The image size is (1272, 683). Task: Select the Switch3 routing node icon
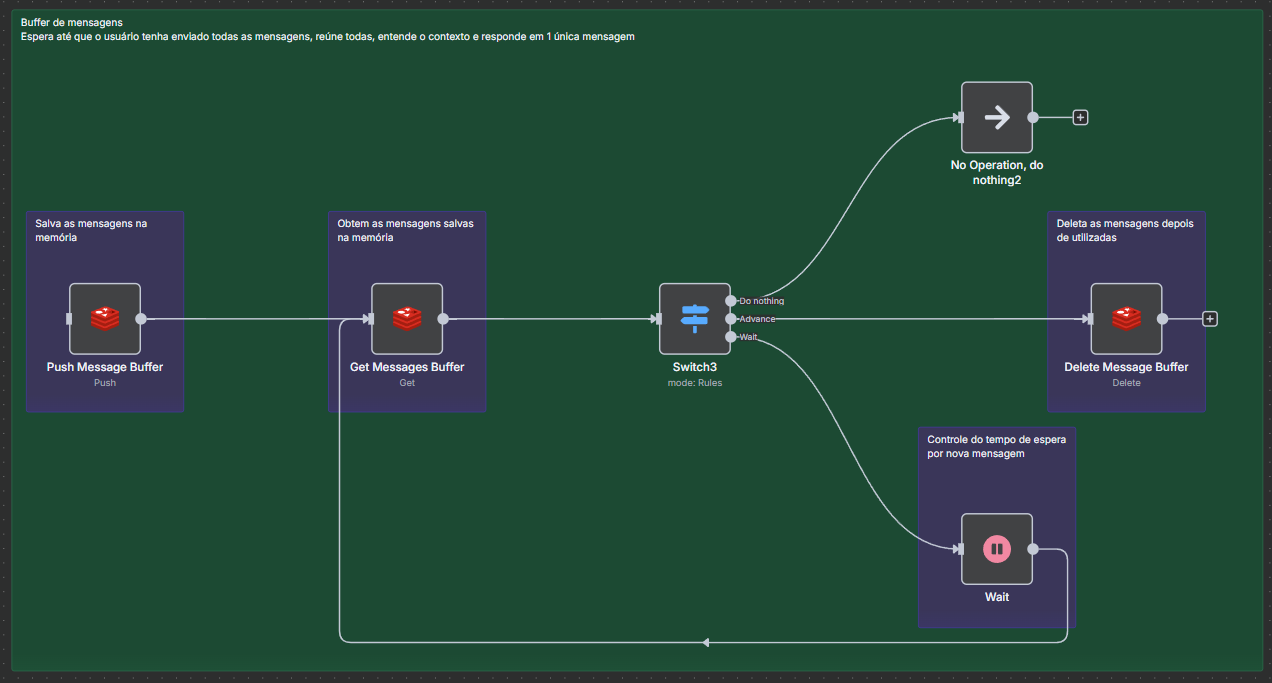click(x=694, y=318)
